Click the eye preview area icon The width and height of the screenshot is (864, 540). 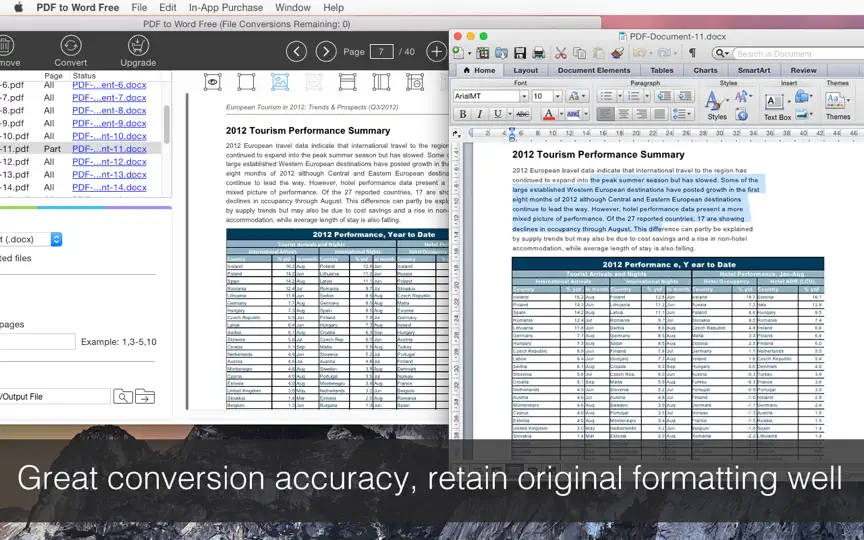[213, 82]
